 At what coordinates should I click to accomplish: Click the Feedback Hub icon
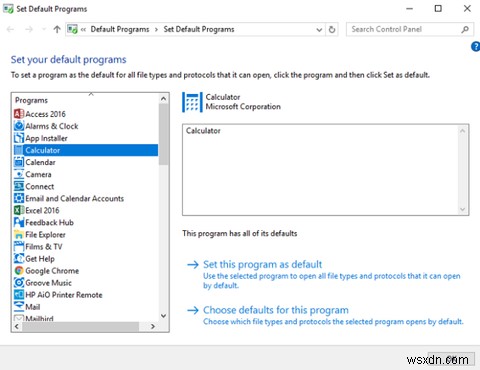pos(19,222)
